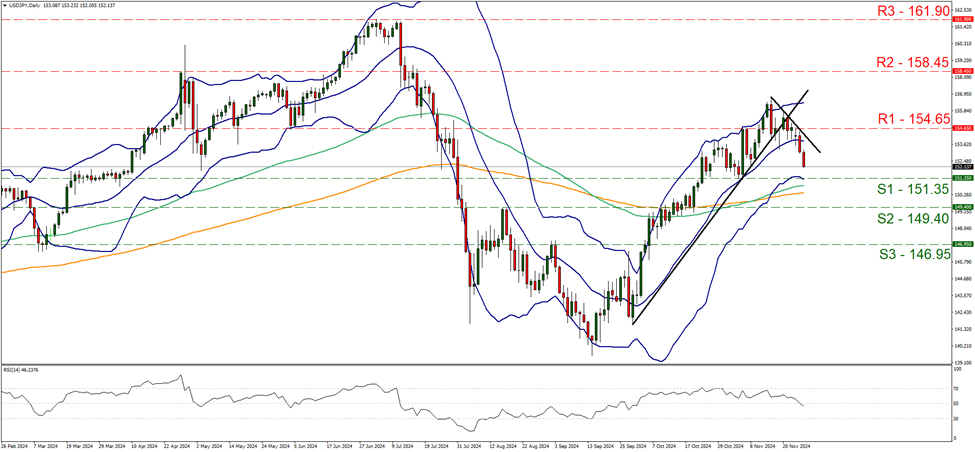The image size is (975, 452).
Task: Click the 2 May 2024 date label
Action: [x=208, y=446]
